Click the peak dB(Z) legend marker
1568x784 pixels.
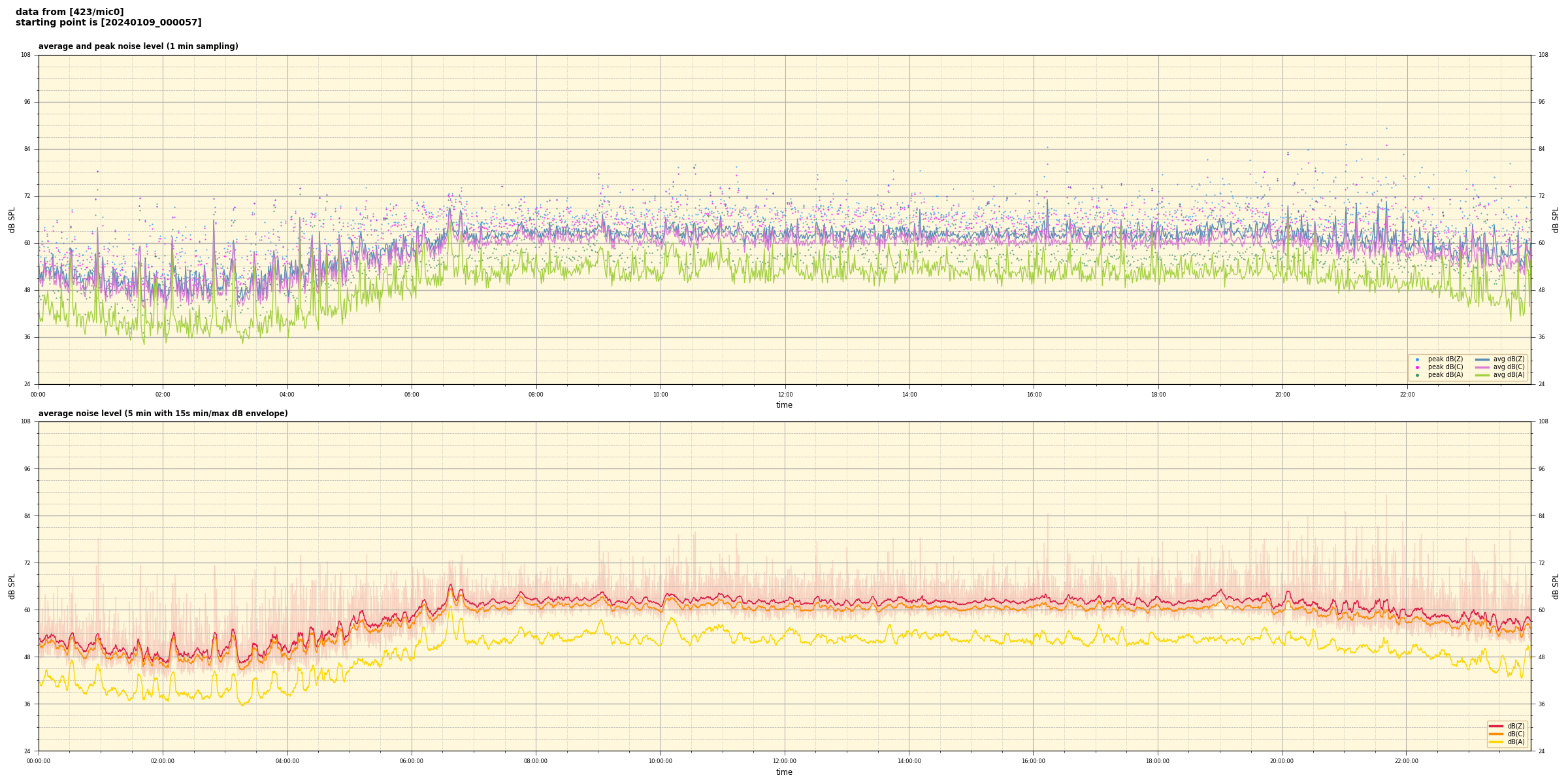1417,359
